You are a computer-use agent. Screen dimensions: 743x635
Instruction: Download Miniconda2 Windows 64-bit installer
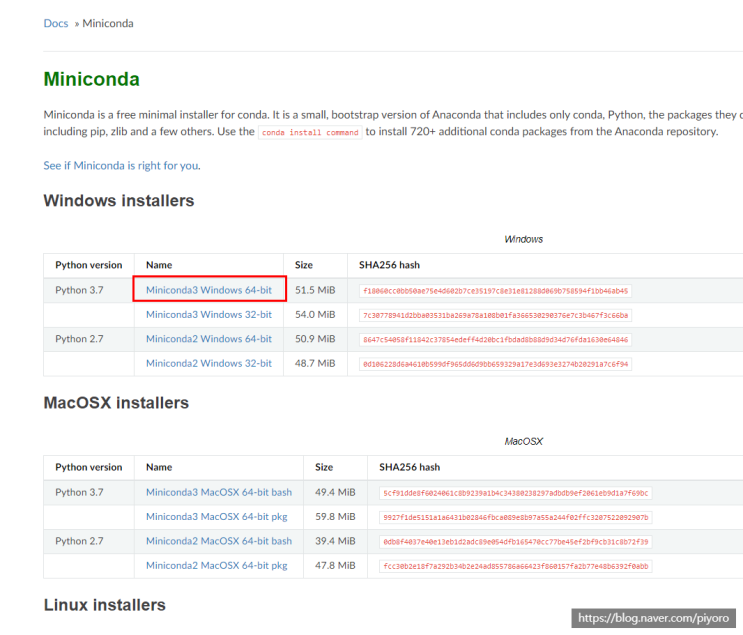[x=208, y=339]
